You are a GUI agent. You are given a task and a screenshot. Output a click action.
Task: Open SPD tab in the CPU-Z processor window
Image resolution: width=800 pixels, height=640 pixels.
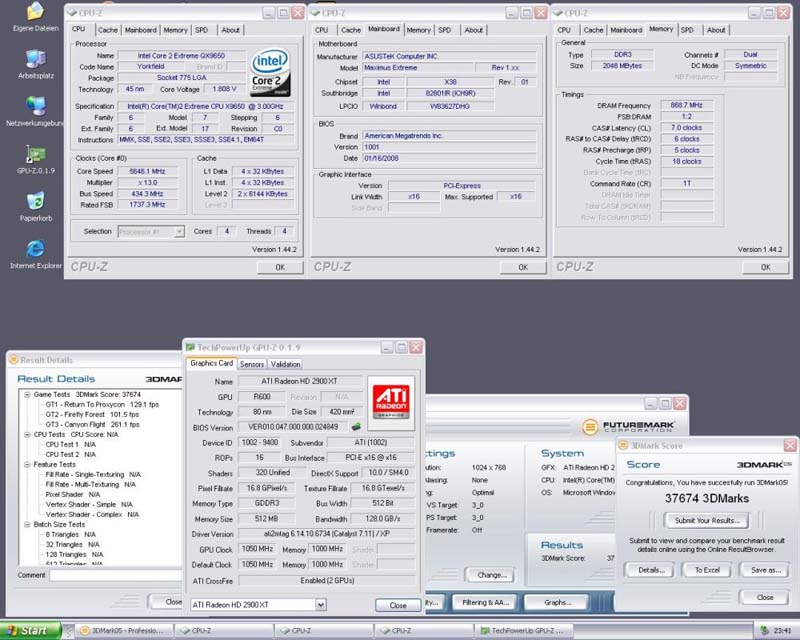[202, 30]
